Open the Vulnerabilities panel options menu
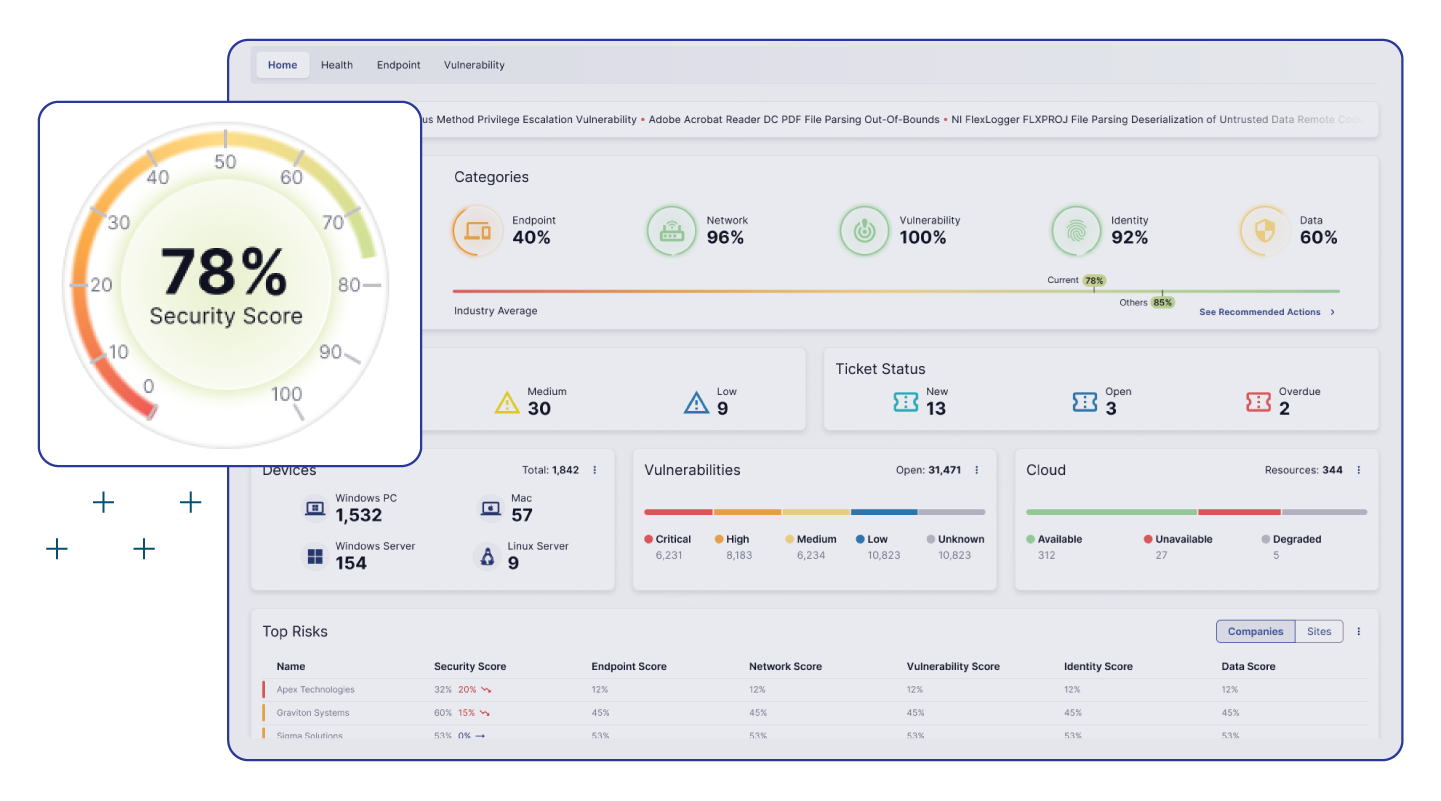The width and height of the screenshot is (1441, 801). [x=977, y=470]
